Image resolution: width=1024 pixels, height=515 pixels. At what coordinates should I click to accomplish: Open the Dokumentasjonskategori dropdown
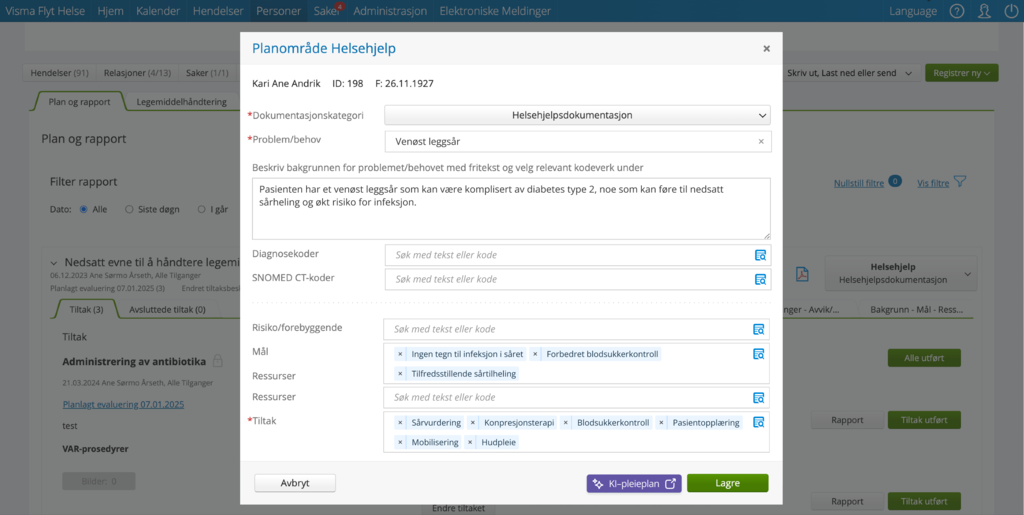pyautogui.click(x=577, y=115)
